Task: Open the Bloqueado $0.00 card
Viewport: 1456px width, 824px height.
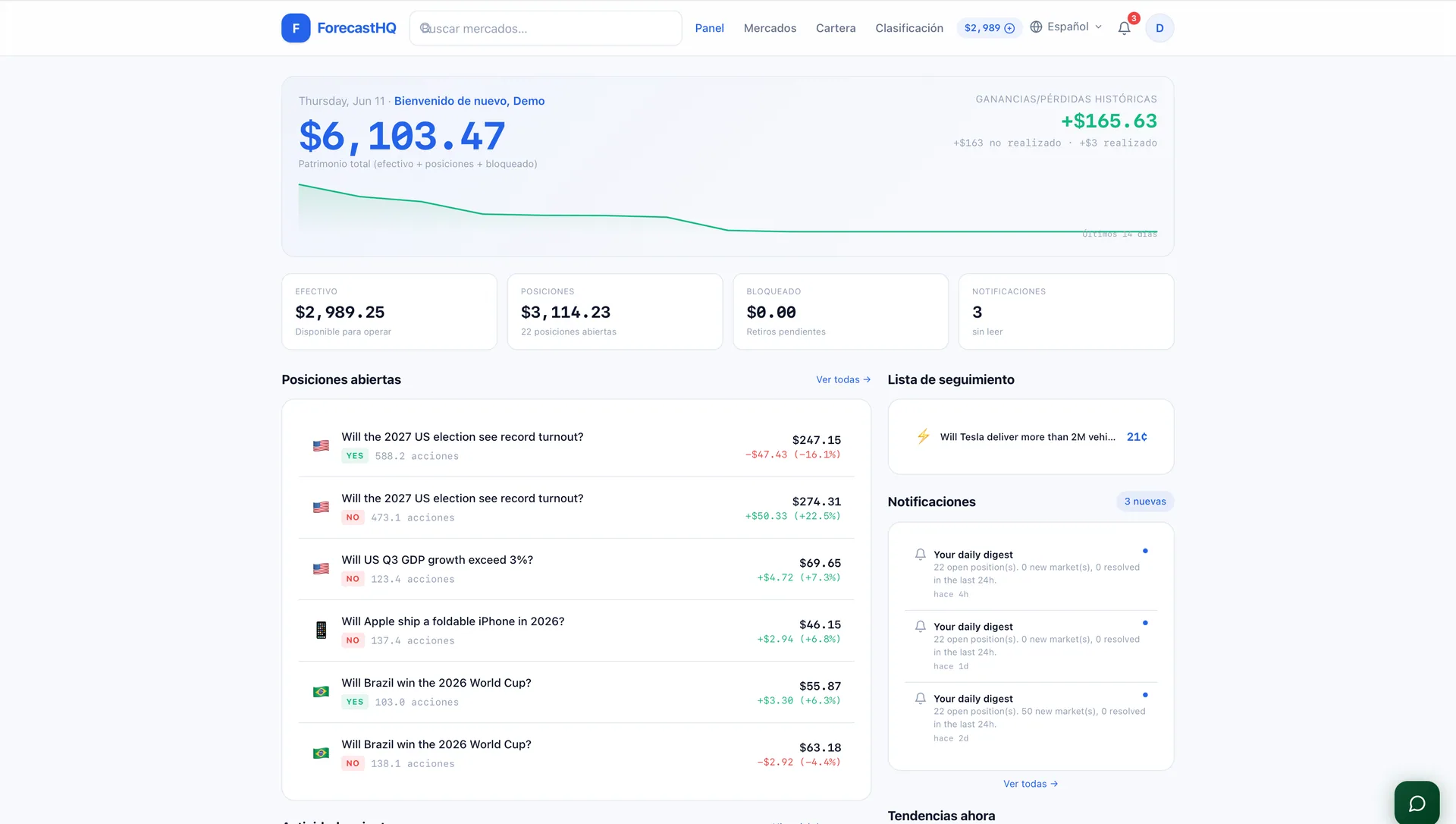Action: point(840,312)
